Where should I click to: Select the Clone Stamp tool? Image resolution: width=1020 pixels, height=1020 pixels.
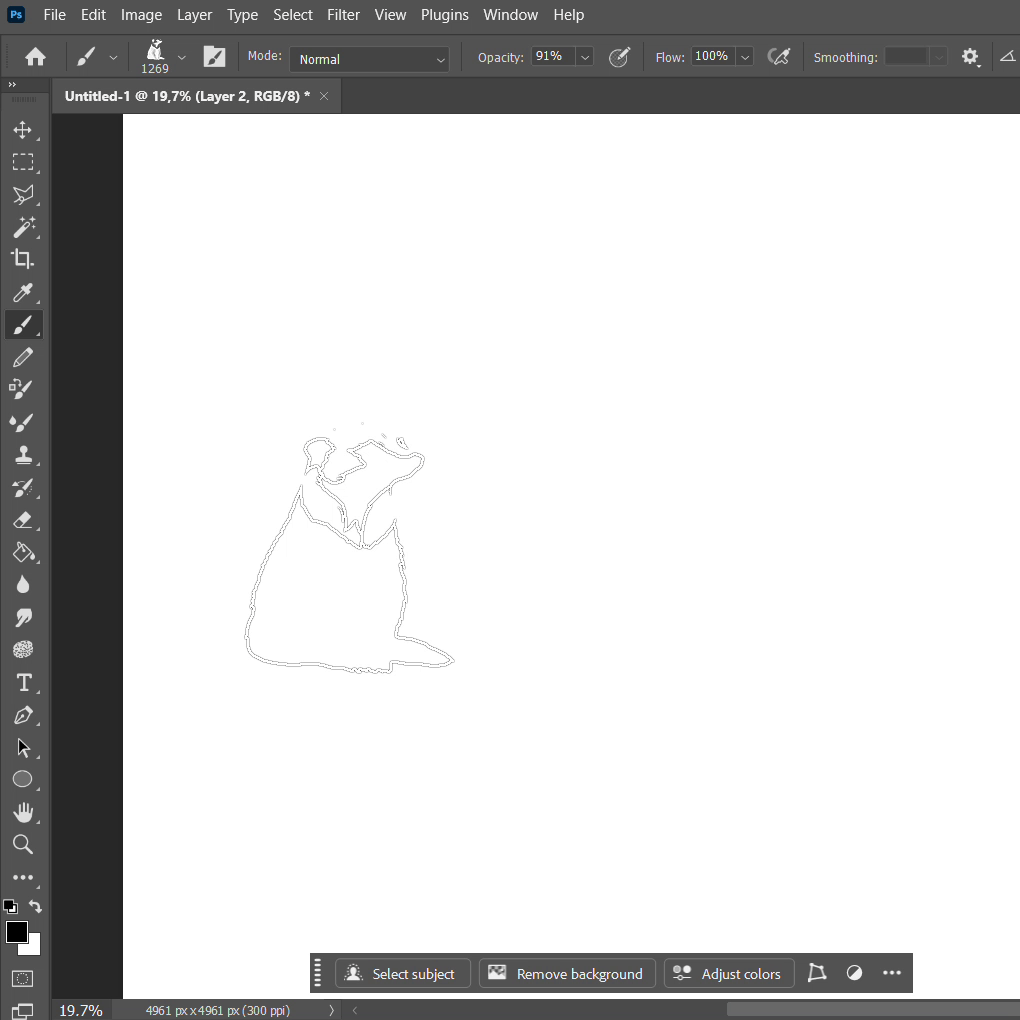coord(22,455)
